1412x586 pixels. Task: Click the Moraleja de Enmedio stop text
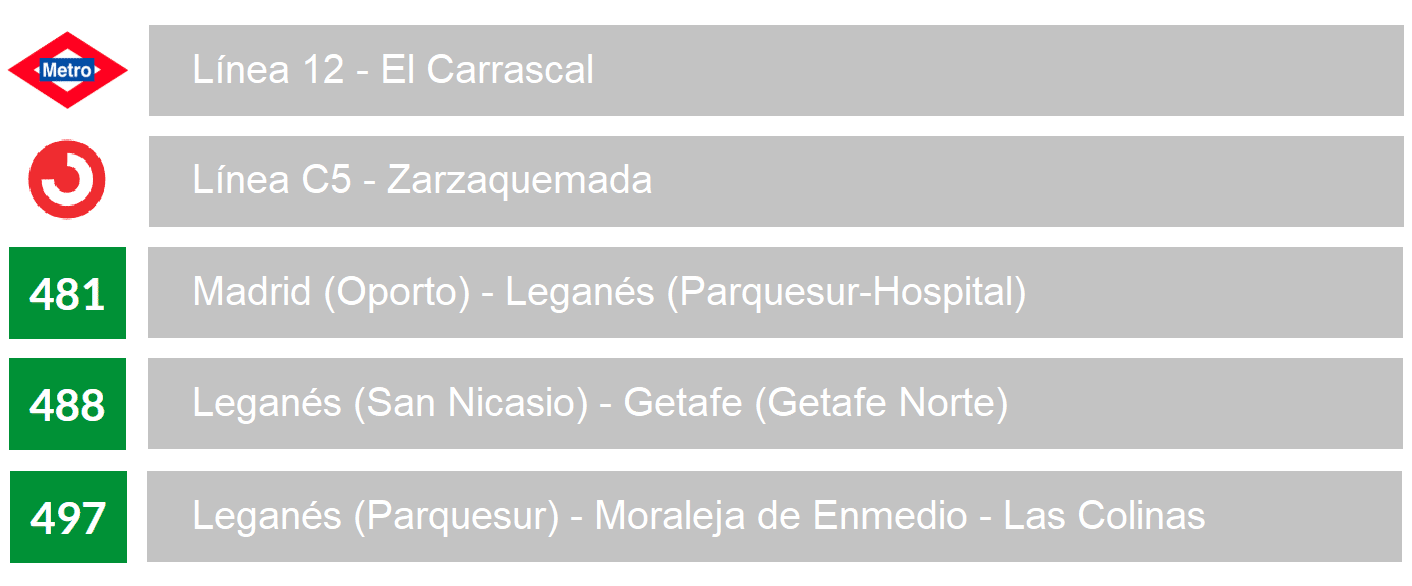[x=780, y=516]
